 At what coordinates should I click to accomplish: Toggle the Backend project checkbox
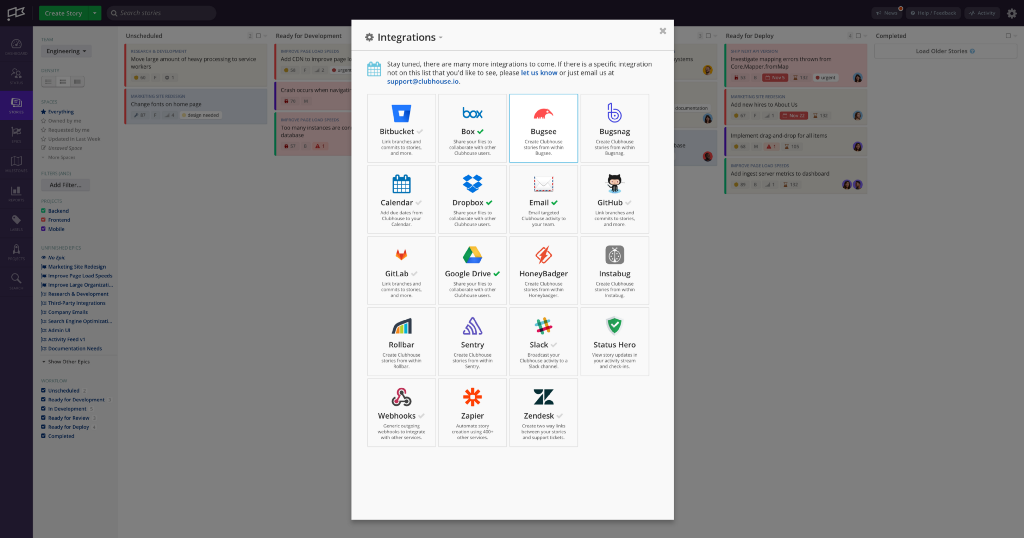point(43,211)
